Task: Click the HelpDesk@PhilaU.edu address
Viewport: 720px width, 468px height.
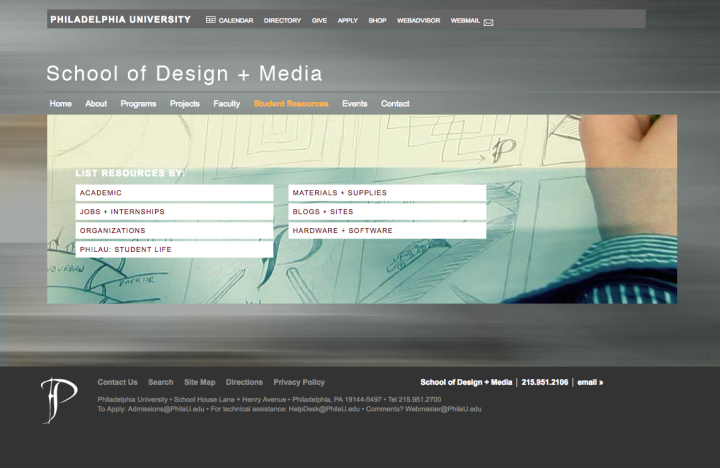Action: coord(324,409)
